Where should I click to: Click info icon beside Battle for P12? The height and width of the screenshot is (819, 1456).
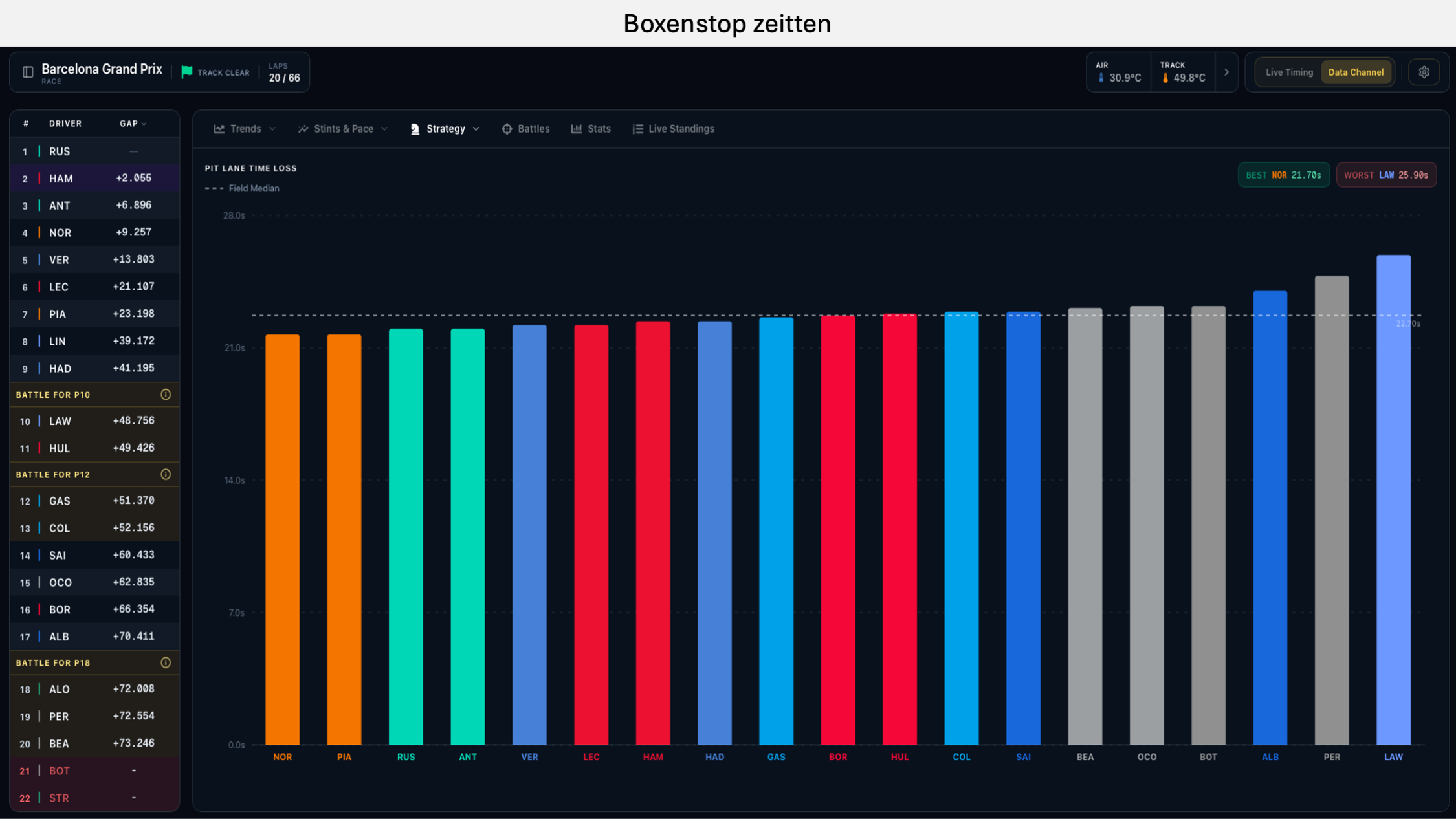tap(166, 475)
